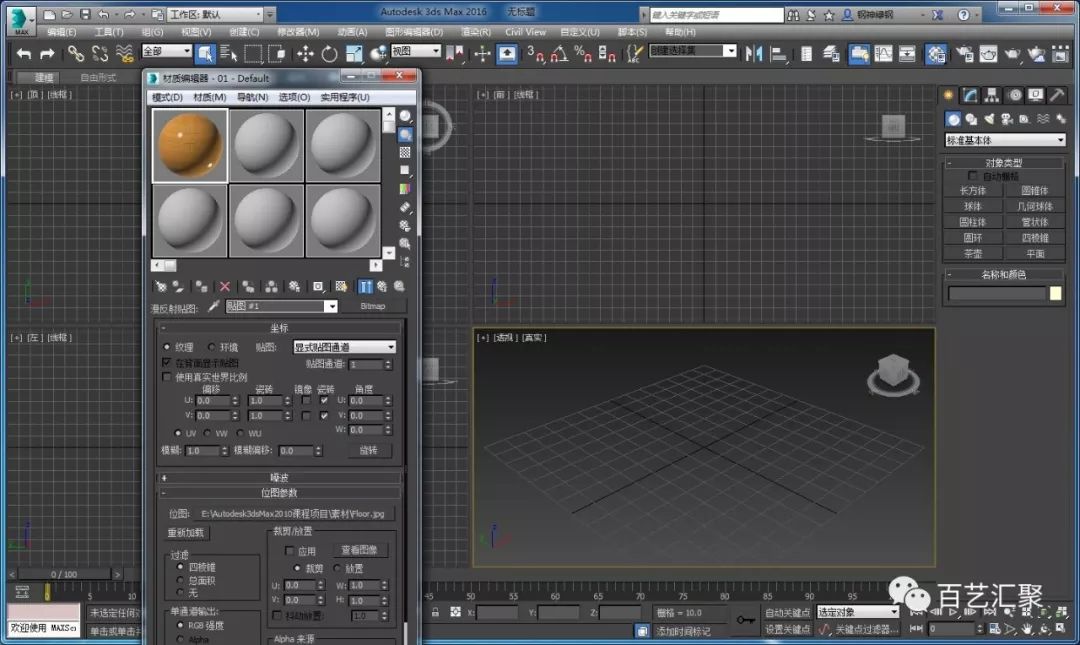Select the Lights category icon in Create panel
This screenshot has width=1080, height=645.
pos(989,119)
